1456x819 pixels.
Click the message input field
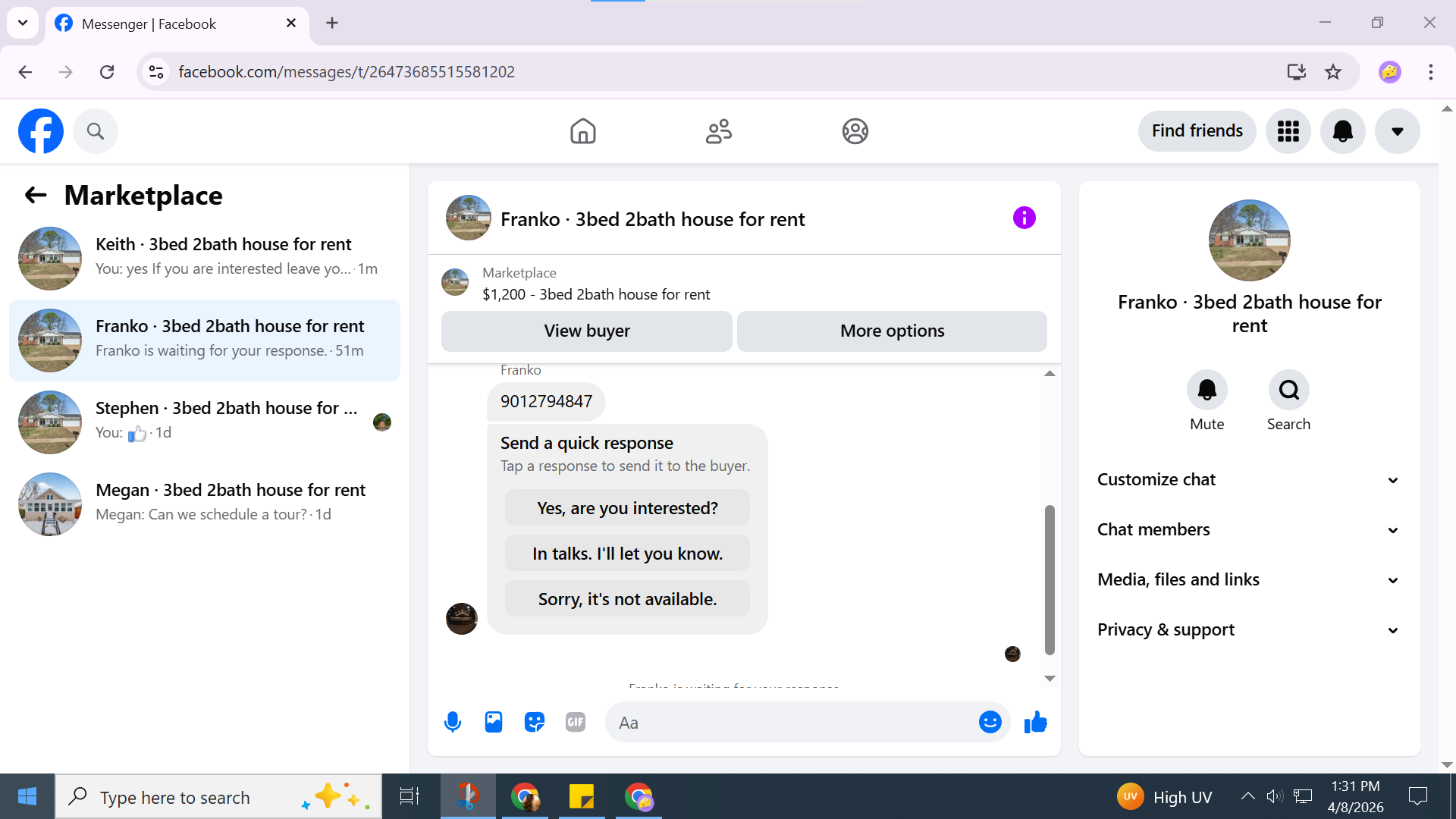click(792, 722)
